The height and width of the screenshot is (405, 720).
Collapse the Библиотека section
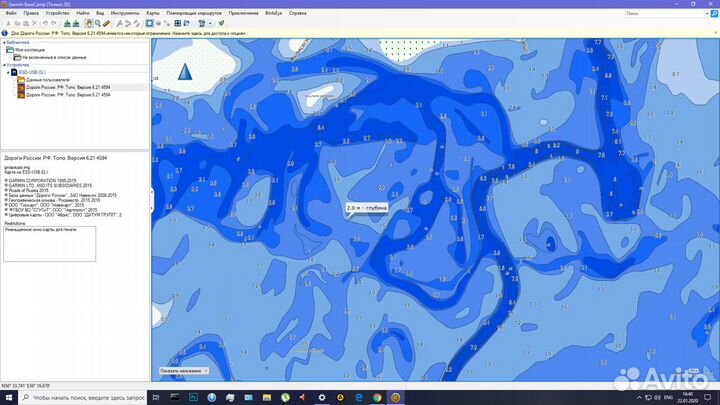(x=4, y=43)
